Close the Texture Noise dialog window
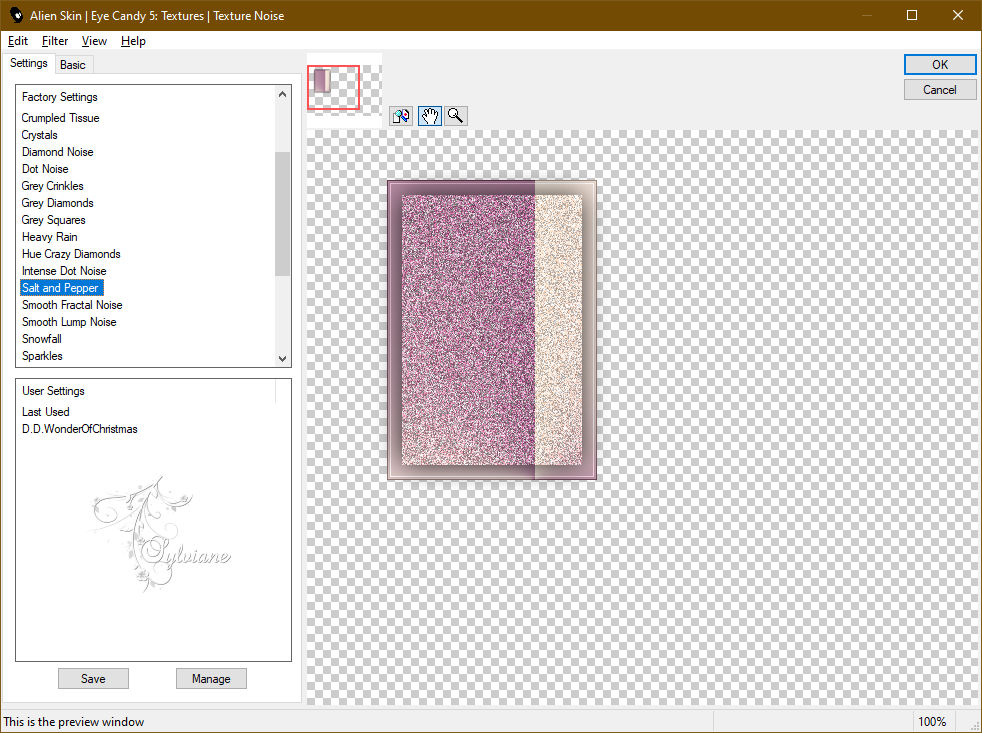 958,15
